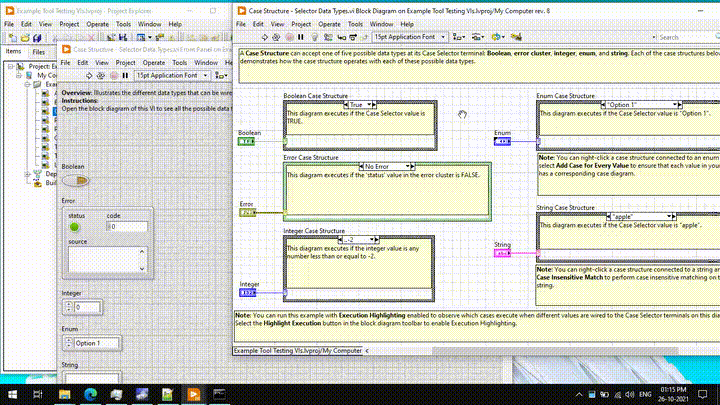Toggle Highlight Execution light bulb

(315, 37)
